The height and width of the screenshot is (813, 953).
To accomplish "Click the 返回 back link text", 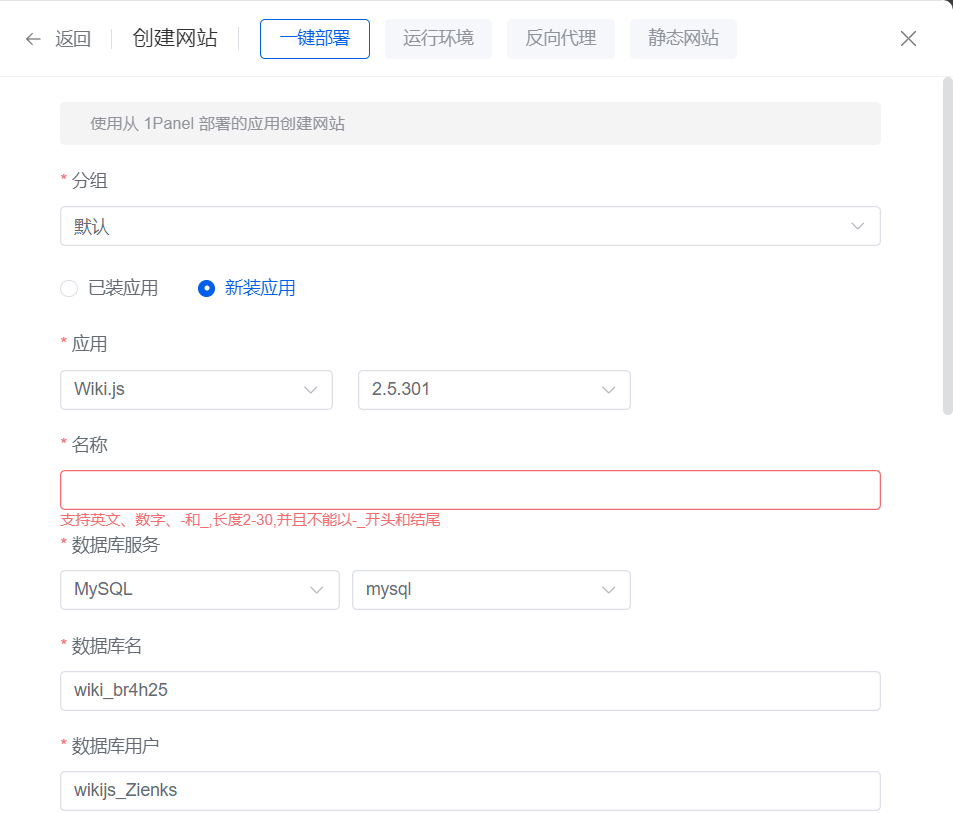I will click(x=73, y=39).
